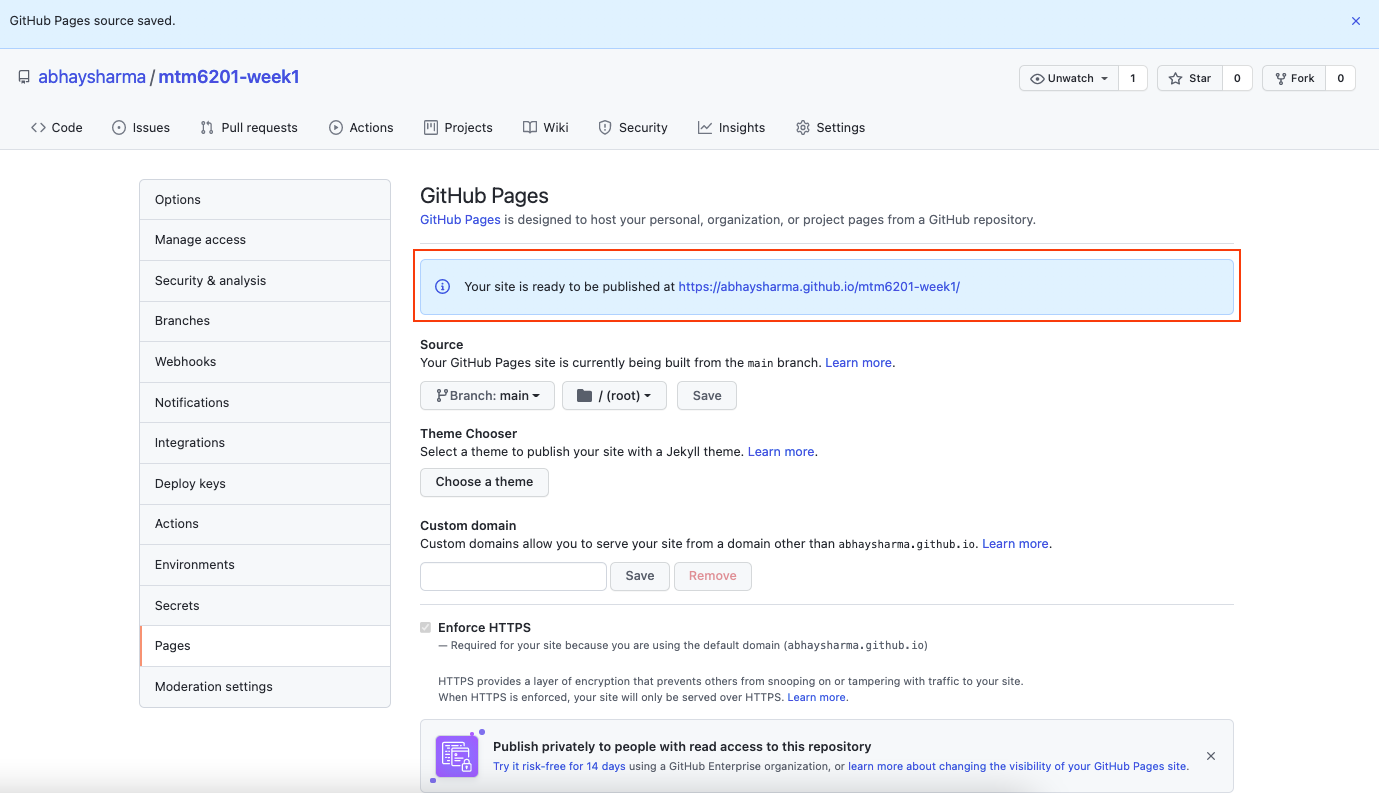Open the Wiki tab

pyautogui.click(x=546, y=127)
